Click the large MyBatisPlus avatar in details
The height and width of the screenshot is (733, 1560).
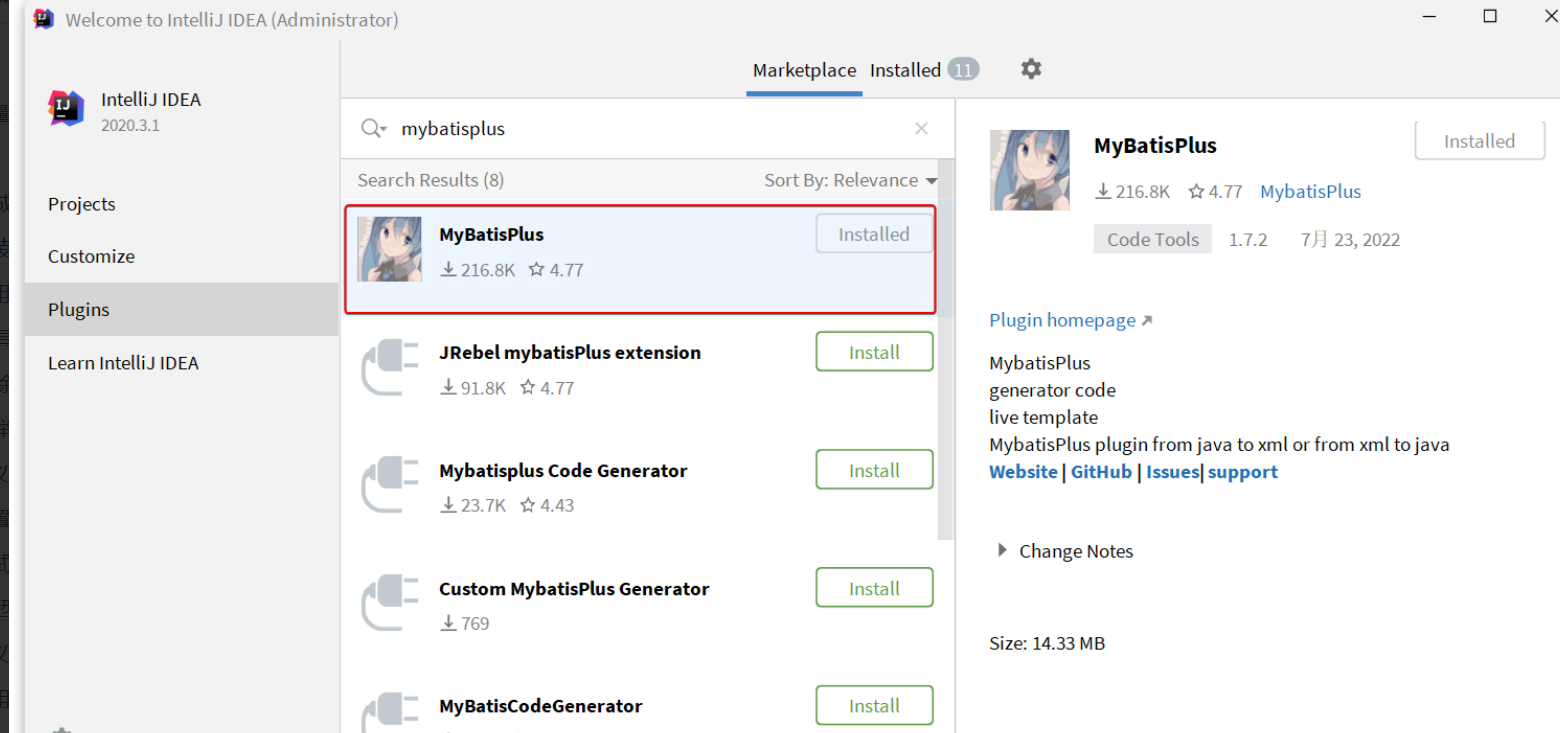(1029, 170)
